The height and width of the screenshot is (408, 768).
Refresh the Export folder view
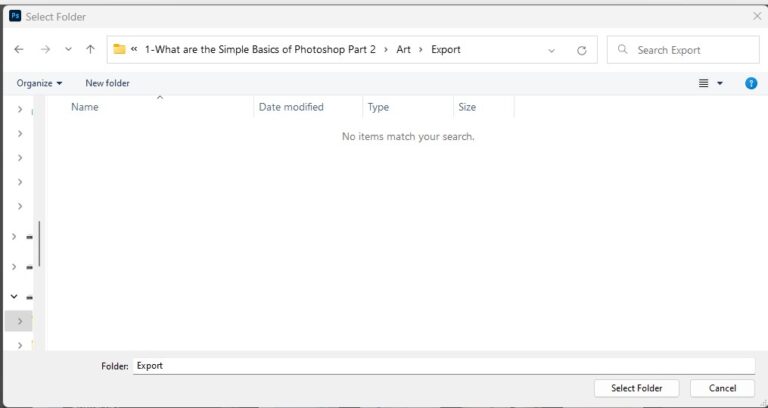[582, 49]
